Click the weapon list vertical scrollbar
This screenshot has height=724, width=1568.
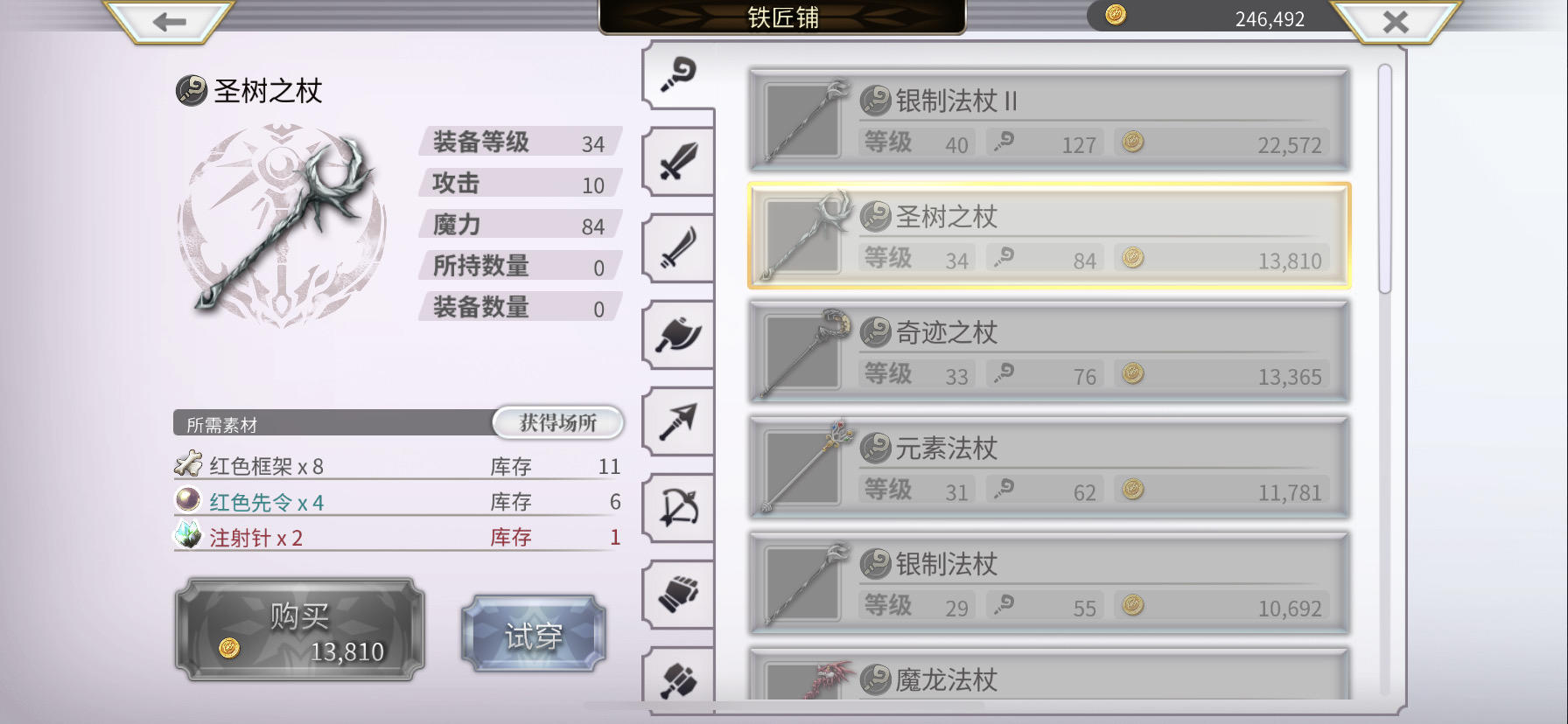(x=1384, y=178)
